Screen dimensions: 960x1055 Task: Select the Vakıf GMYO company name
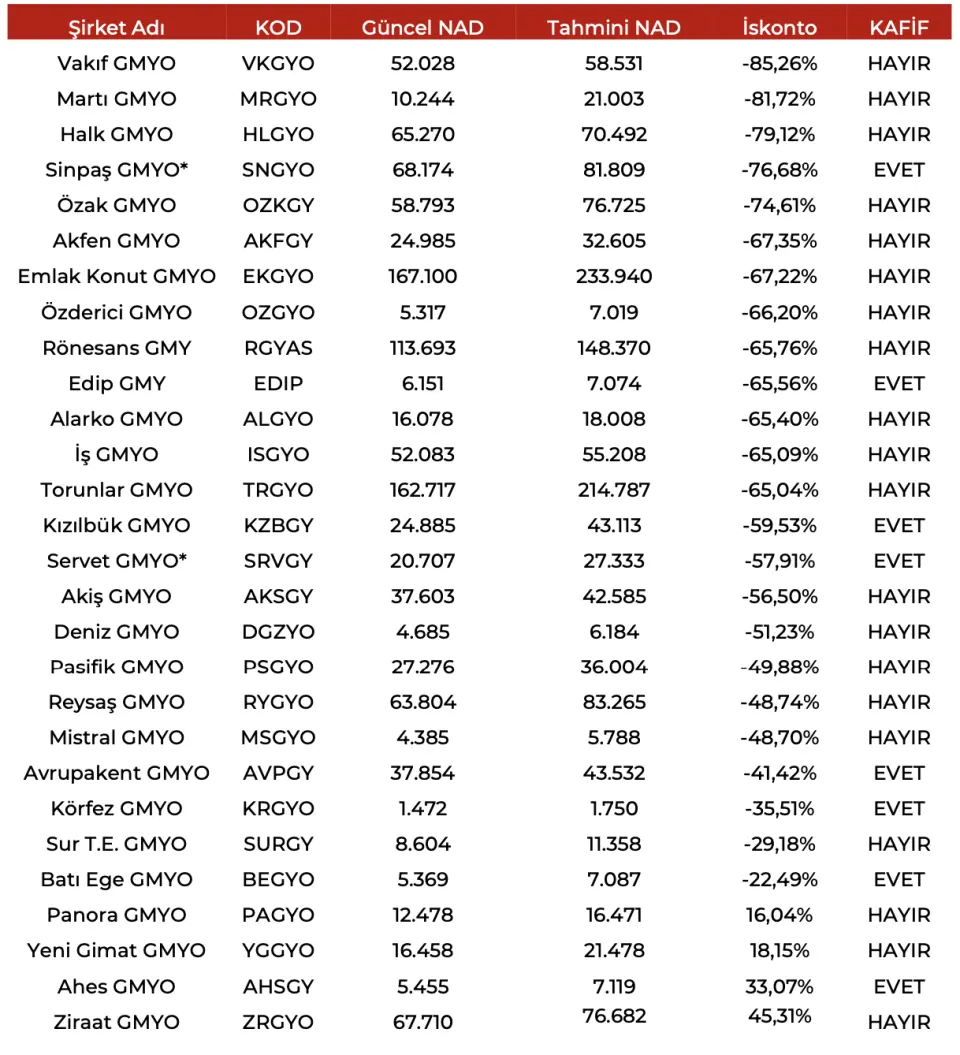(116, 63)
